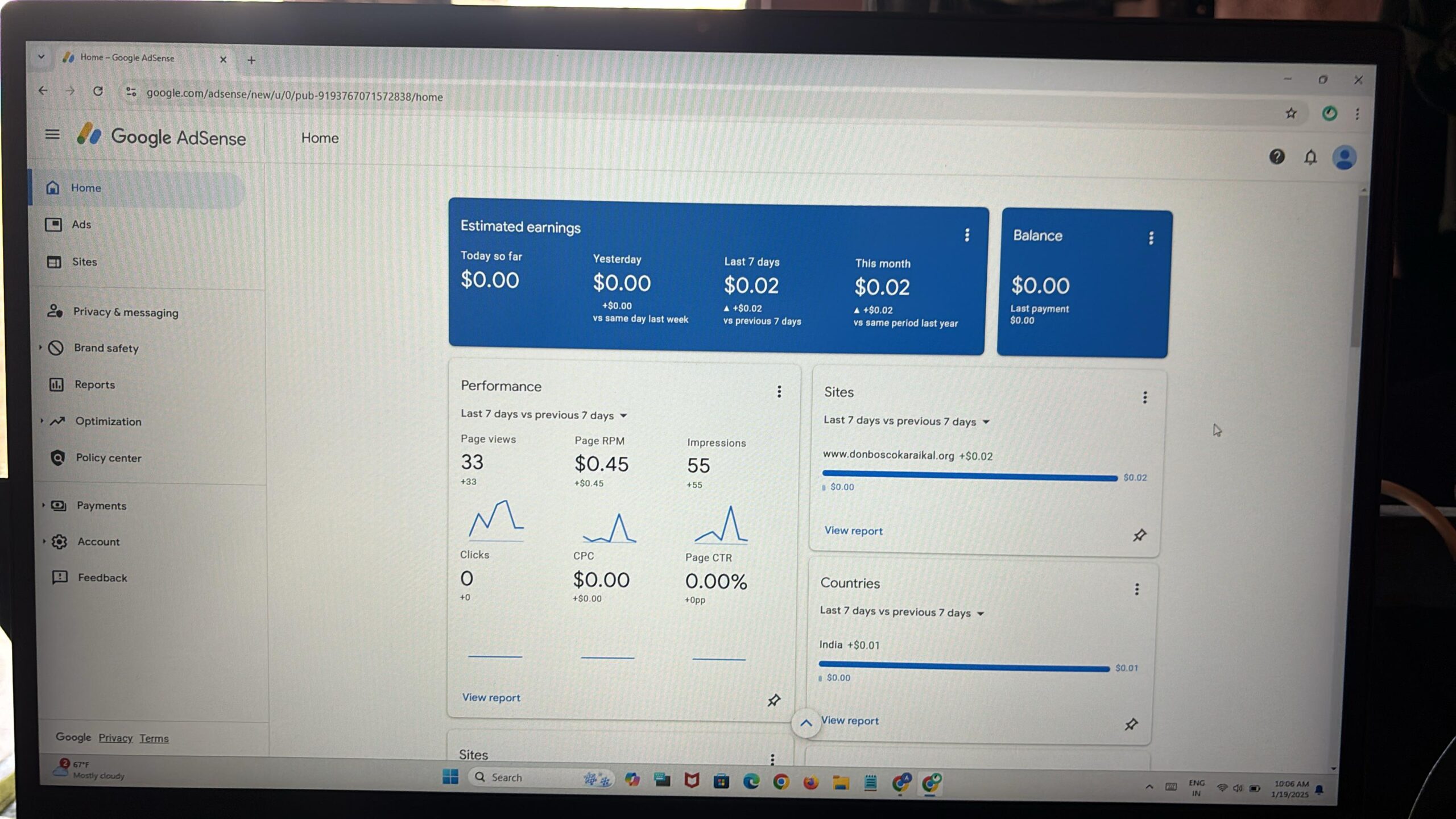This screenshot has height=819, width=1456.
Task: Open the tab search dropdown arrow
Action: click(41, 57)
